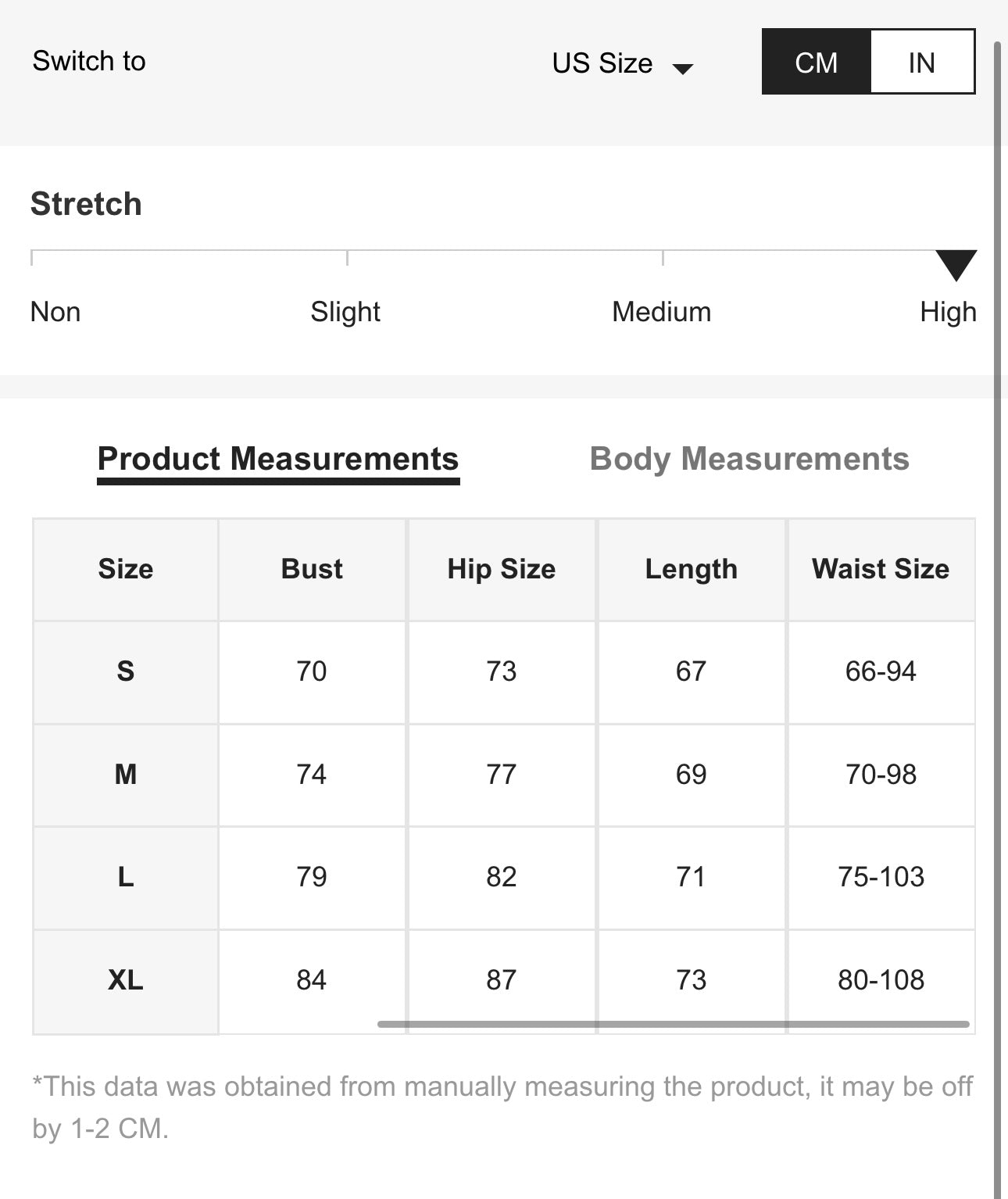Click the US Size dropdown arrow icon

click(x=683, y=69)
